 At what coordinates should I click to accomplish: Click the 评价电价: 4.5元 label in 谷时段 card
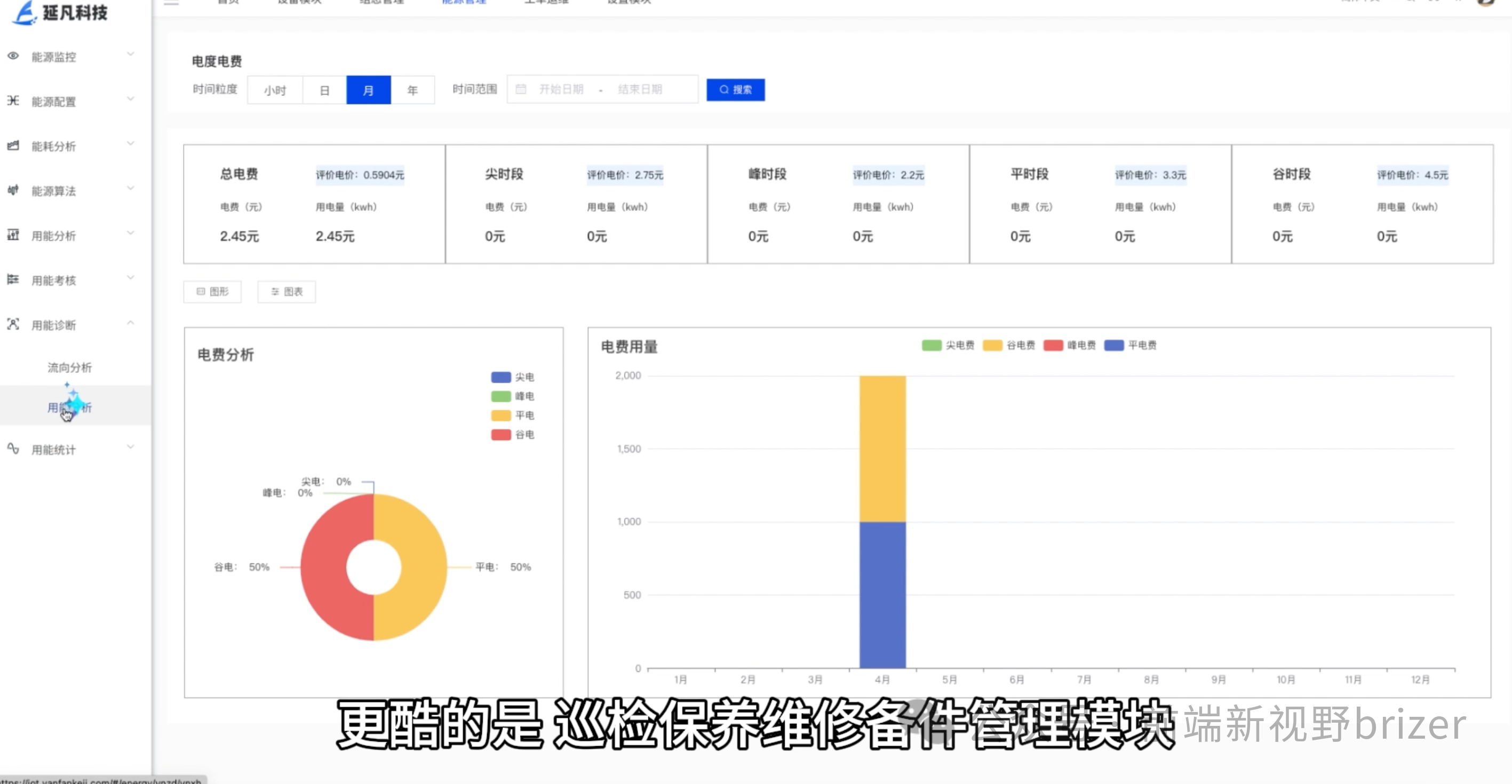1412,175
